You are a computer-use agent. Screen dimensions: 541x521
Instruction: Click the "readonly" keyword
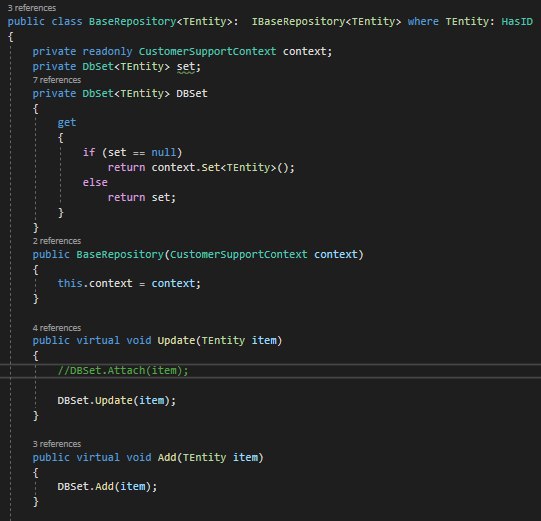[x=107, y=51]
